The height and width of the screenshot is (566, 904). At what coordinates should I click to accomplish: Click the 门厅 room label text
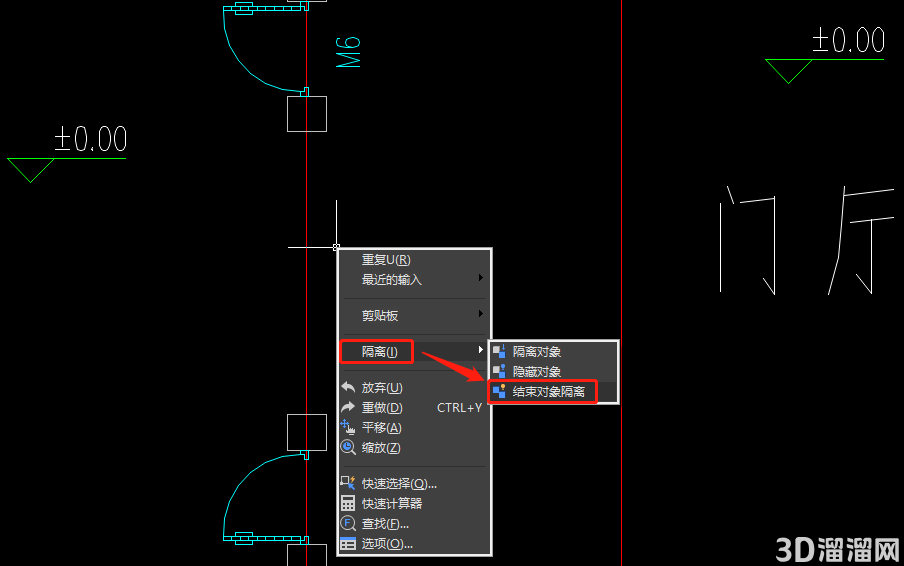[x=807, y=240]
